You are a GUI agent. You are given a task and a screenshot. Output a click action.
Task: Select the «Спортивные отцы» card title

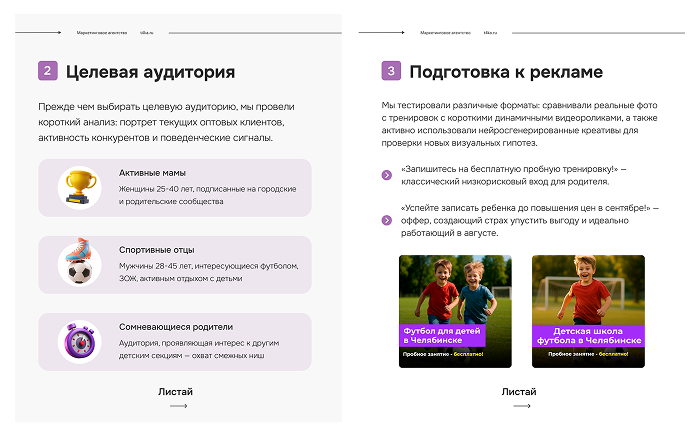tap(156, 250)
